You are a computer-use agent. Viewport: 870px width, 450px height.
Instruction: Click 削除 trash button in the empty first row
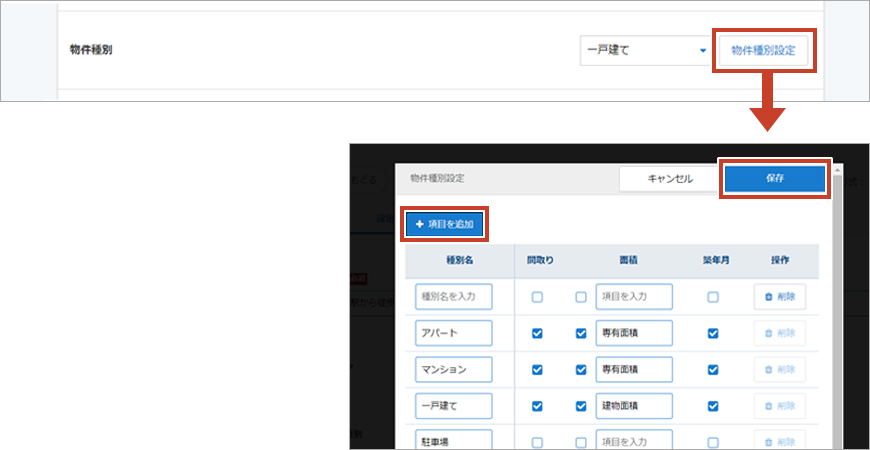[x=779, y=297]
